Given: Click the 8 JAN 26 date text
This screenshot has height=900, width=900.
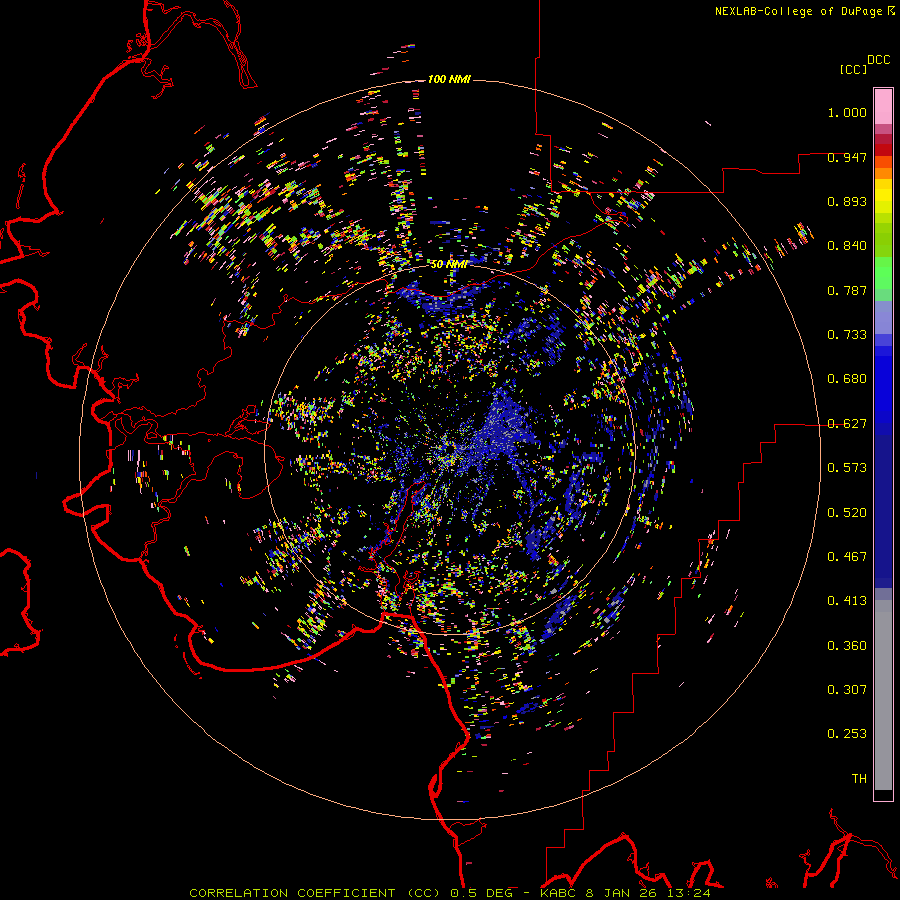Looking at the screenshot, I should pos(620,893).
